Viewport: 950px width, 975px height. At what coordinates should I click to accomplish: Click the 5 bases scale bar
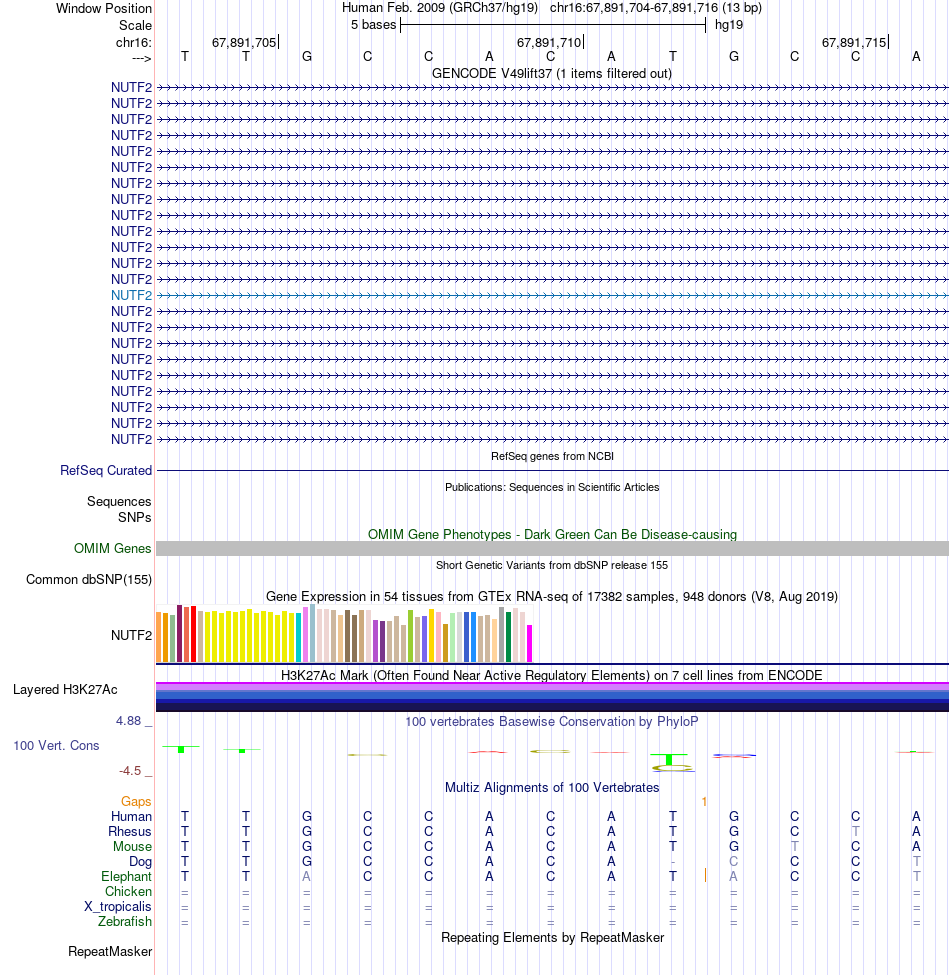point(553,25)
